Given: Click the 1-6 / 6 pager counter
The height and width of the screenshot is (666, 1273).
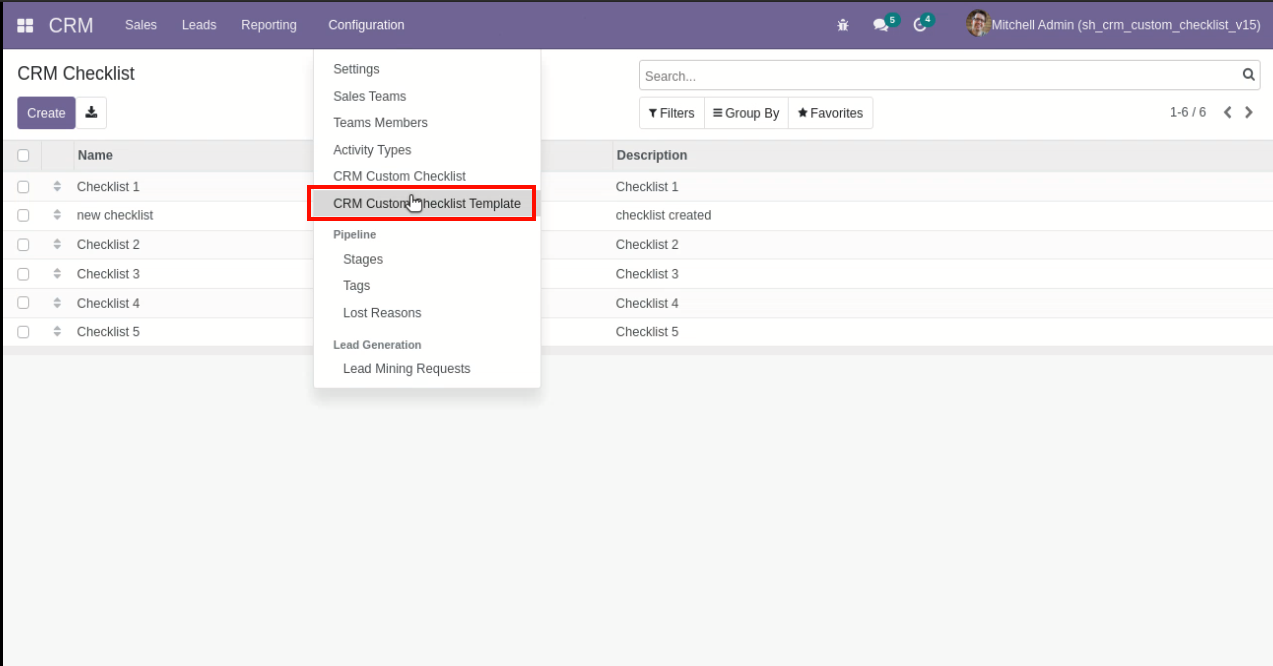Looking at the screenshot, I should [1188, 113].
